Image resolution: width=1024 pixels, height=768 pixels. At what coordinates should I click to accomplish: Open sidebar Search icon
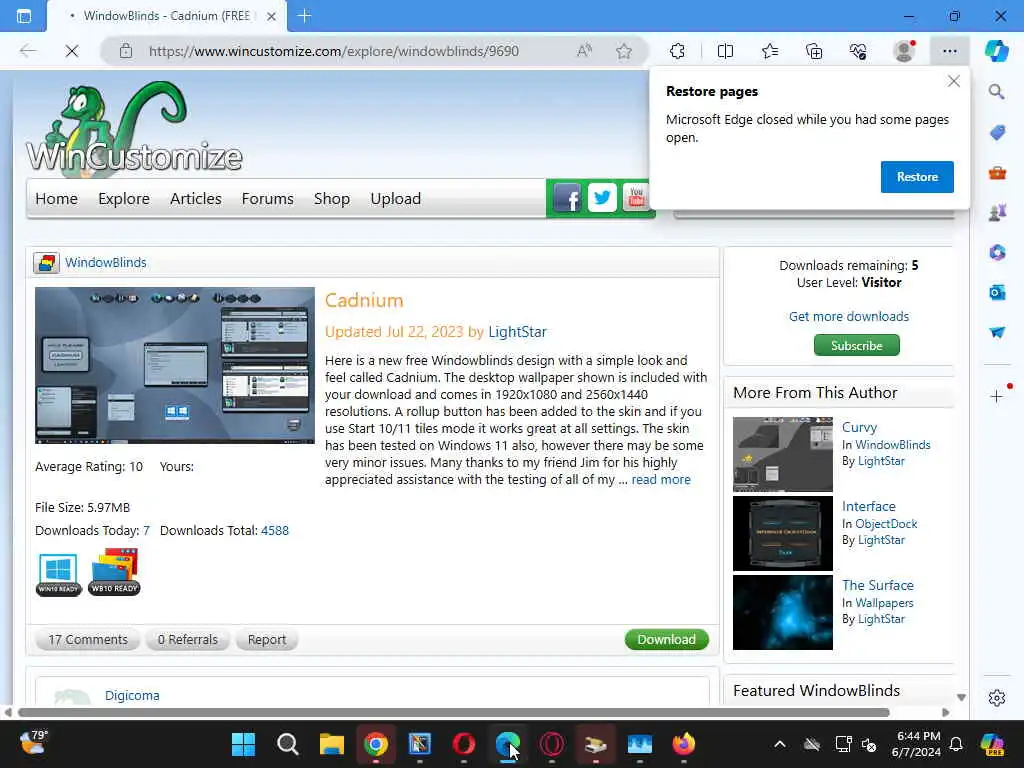997,91
